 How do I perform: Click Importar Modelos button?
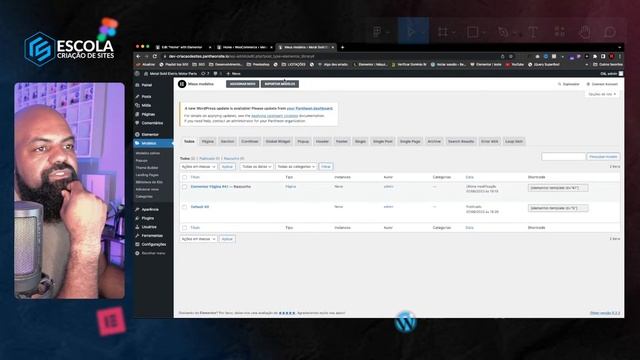click(x=280, y=84)
